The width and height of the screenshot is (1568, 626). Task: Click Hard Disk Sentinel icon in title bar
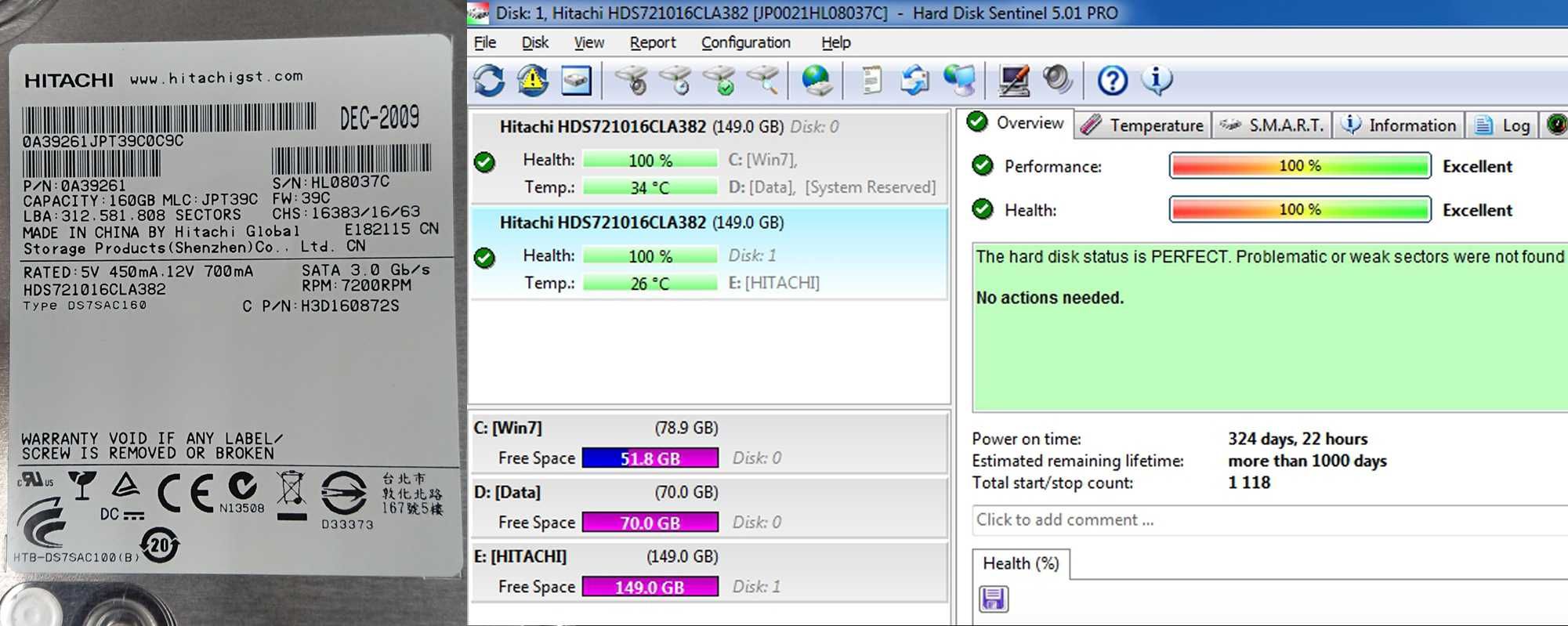(478, 13)
